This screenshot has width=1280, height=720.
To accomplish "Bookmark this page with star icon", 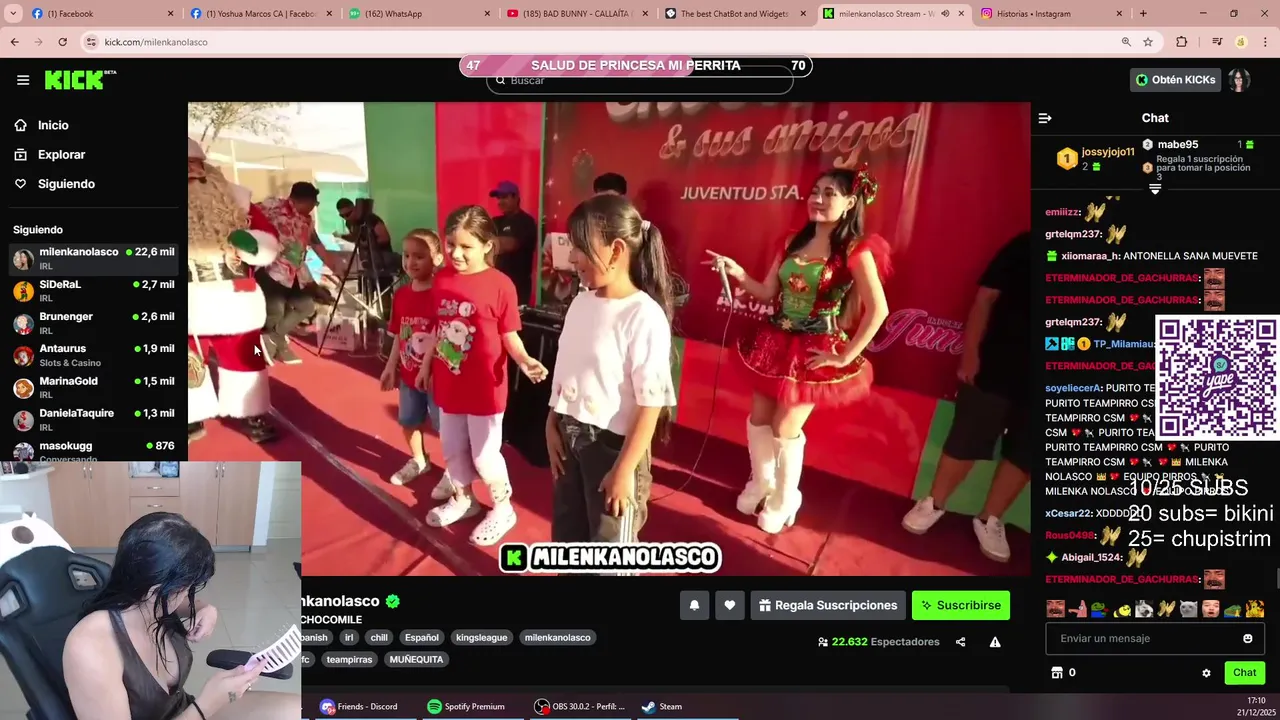I will [x=1148, y=42].
